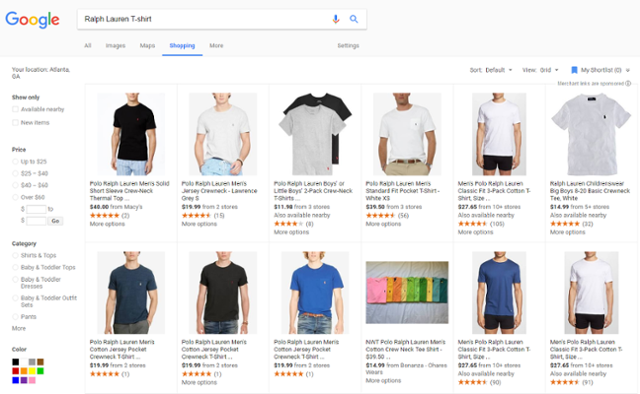Image resolution: width=640 pixels, height=394 pixels.
Task: Click the Go price button
Action: [x=55, y=221]
